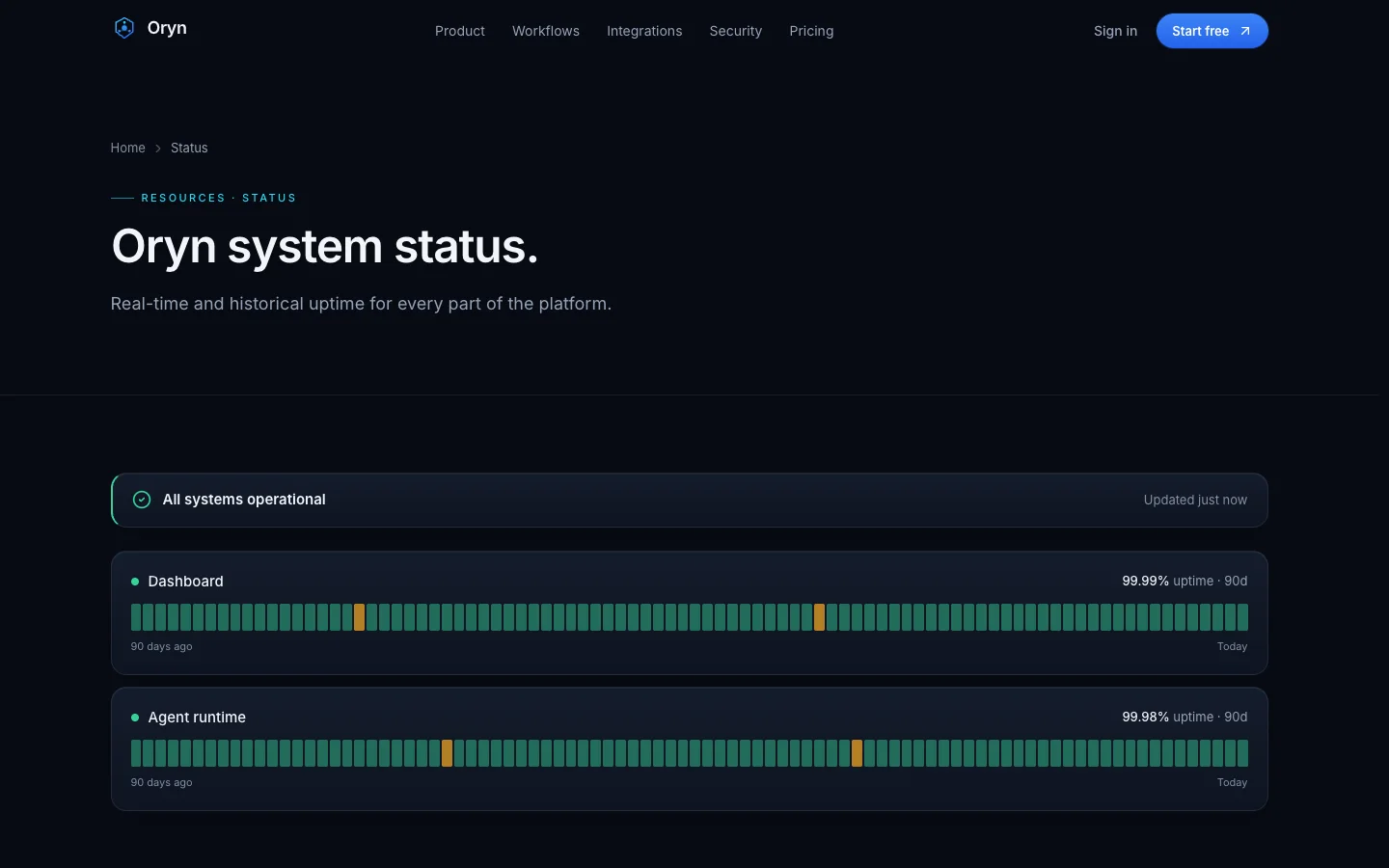
Task: Open the Workflows nav item
Action: pos(546,31)
